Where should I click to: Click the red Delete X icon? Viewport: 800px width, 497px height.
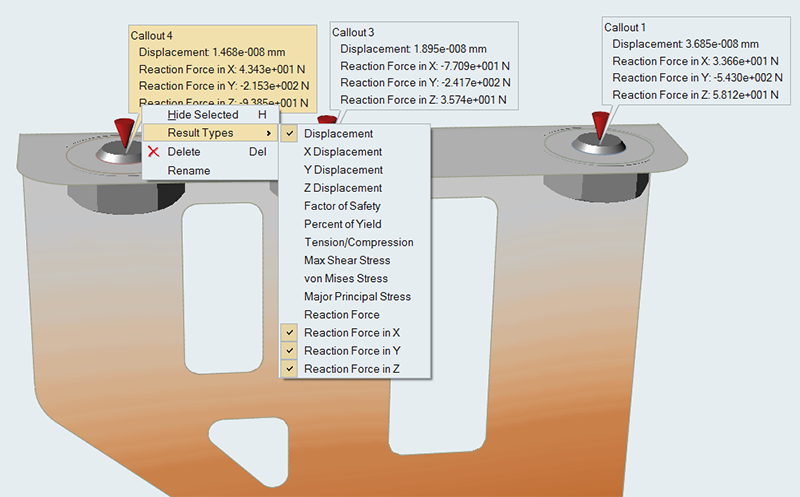[153, 152]
